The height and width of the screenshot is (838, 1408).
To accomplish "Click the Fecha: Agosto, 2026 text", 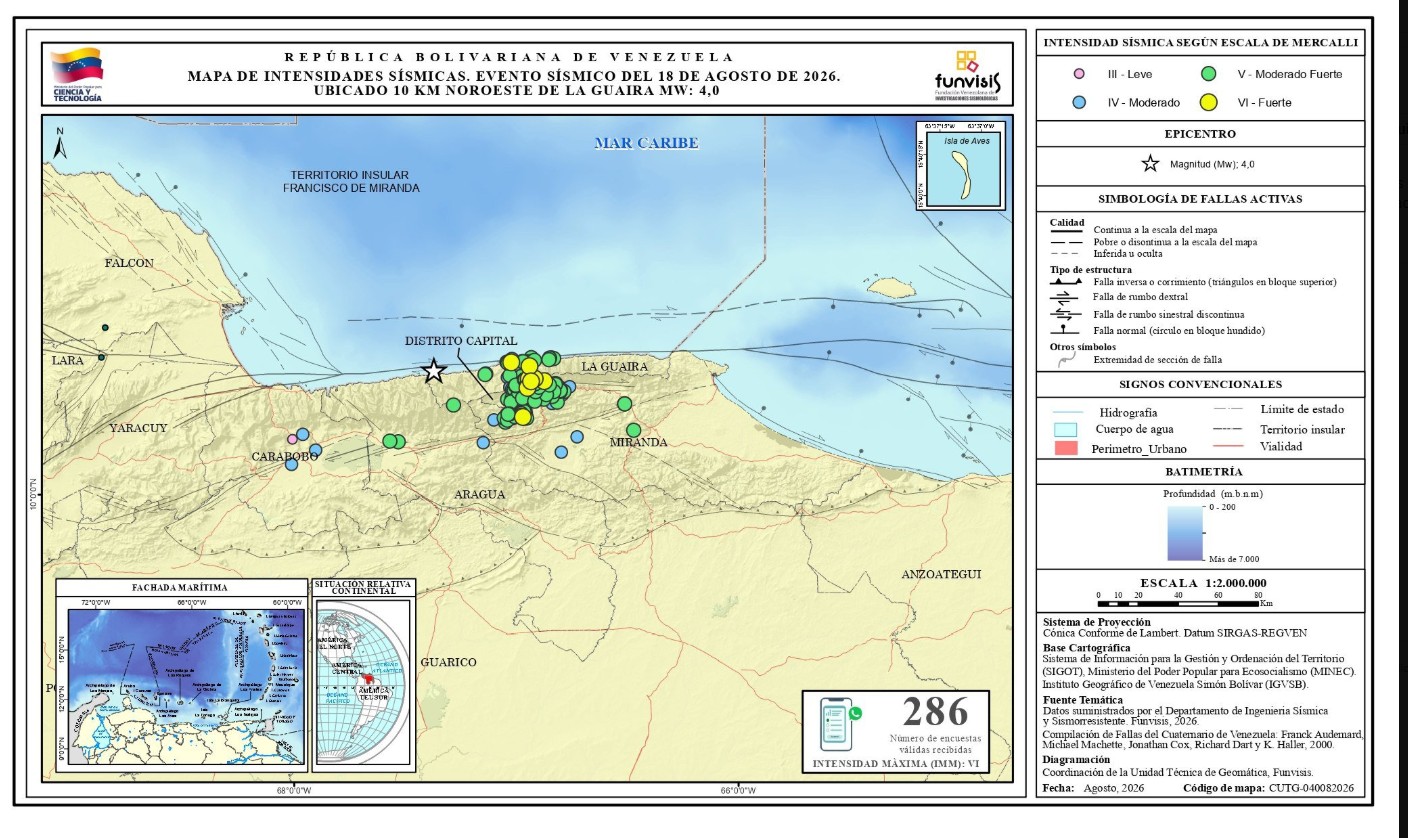I will coord(1093,788).
